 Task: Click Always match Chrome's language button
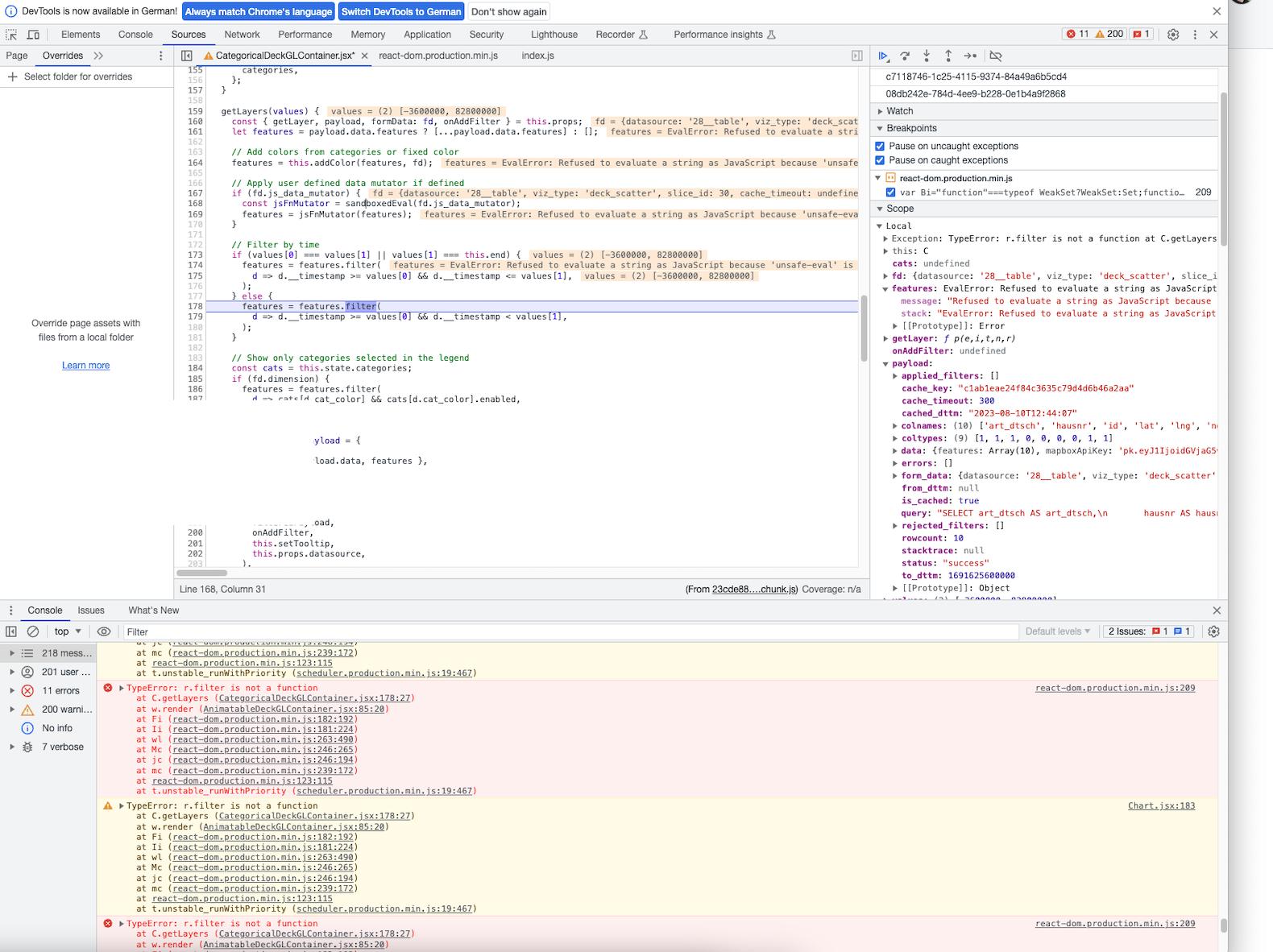click(x=259, y=11)
